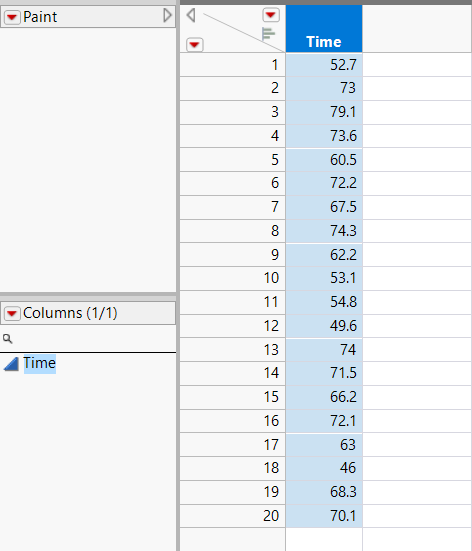
Task: Click the cell with value 60.5
Action: click(324, 160)
